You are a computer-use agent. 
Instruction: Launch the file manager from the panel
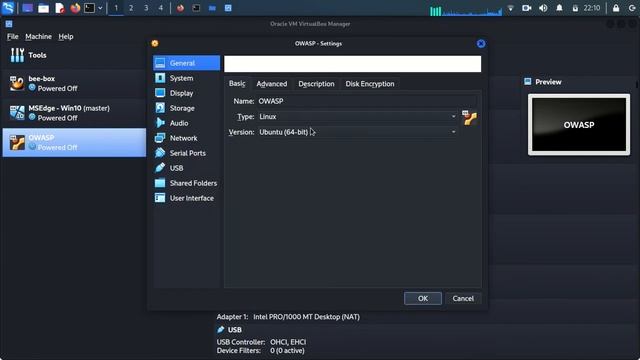(43, 8)
